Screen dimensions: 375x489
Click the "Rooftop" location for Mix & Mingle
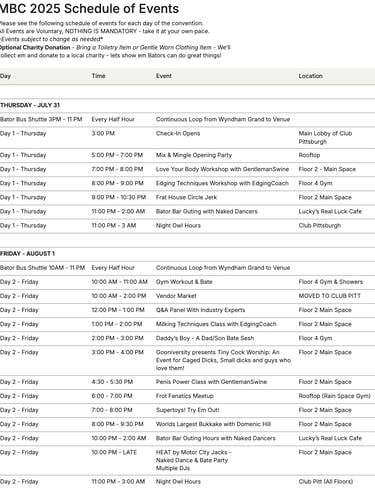coord(309,155)
